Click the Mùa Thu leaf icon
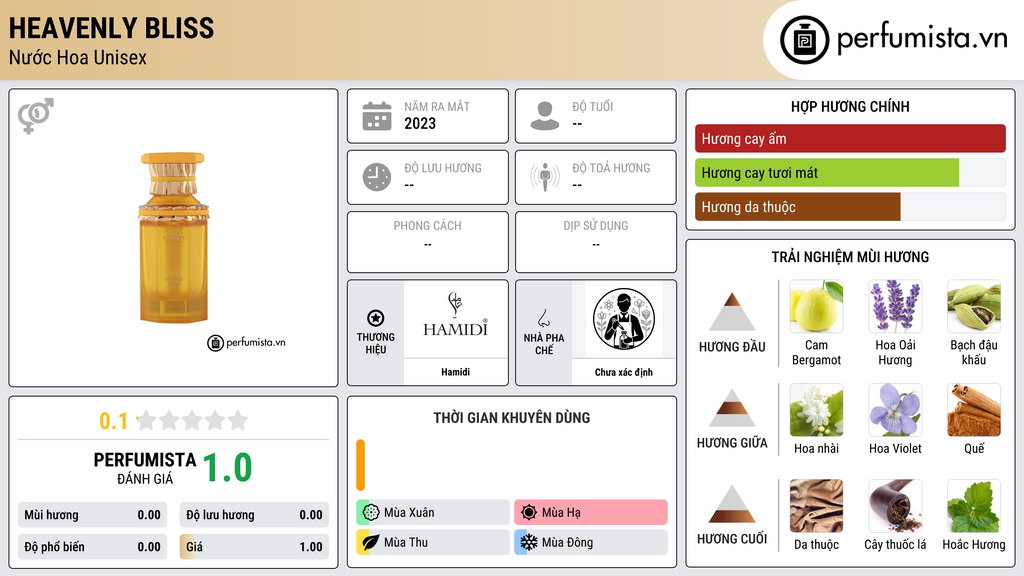 coord(371,542)
